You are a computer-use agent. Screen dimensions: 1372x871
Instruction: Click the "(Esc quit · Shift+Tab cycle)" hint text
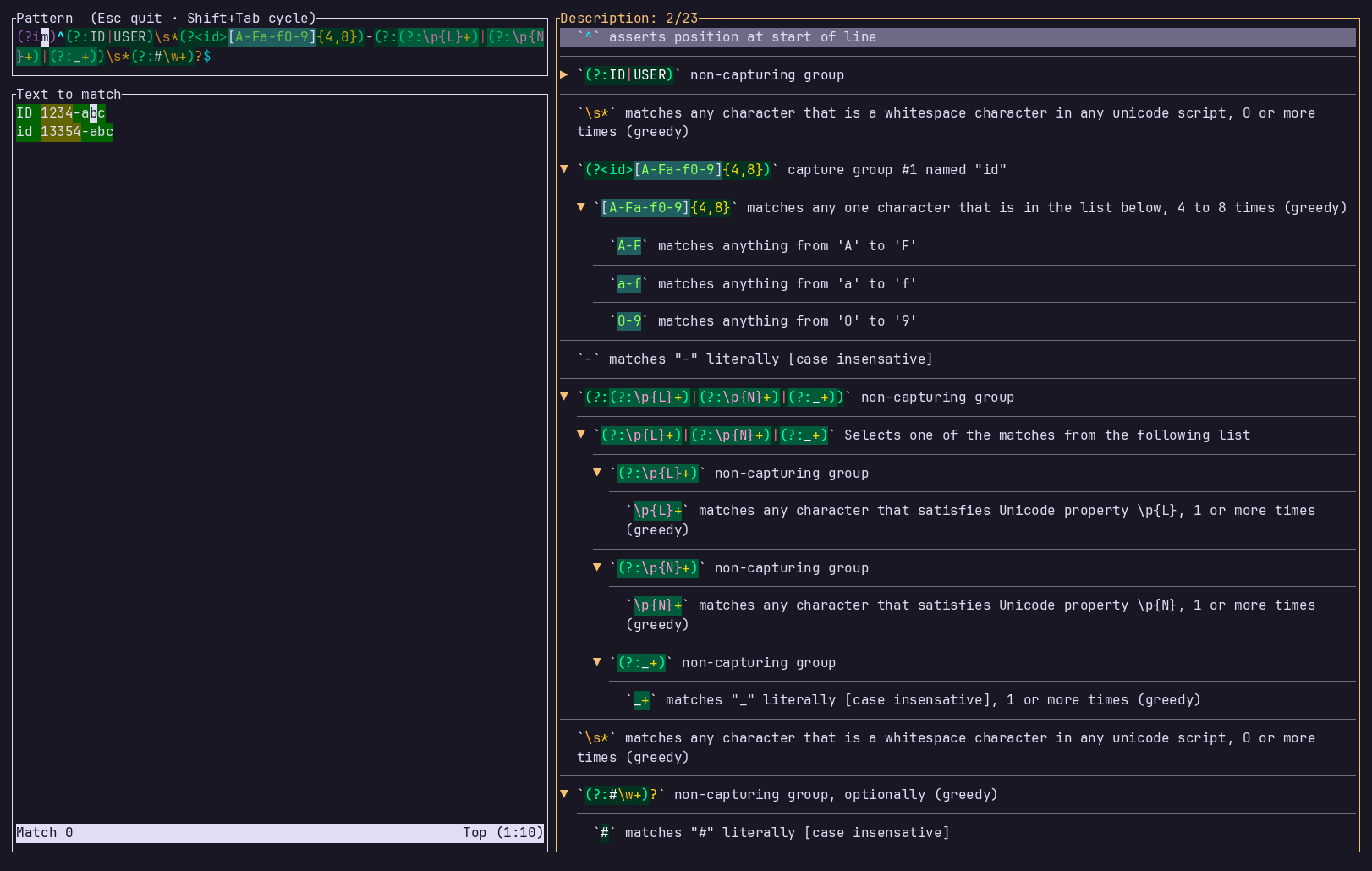coord(203,19)
